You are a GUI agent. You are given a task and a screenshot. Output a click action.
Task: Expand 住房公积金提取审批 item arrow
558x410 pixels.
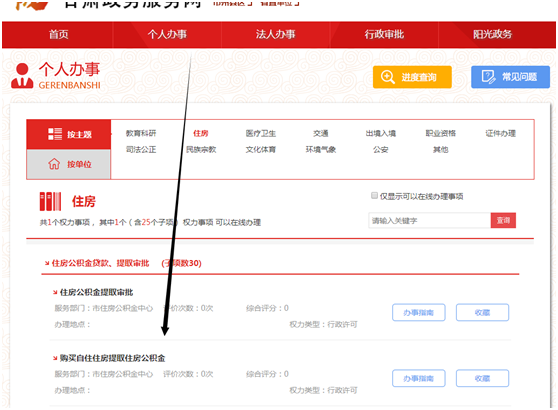pyautogui.click(x=55, y=293)
